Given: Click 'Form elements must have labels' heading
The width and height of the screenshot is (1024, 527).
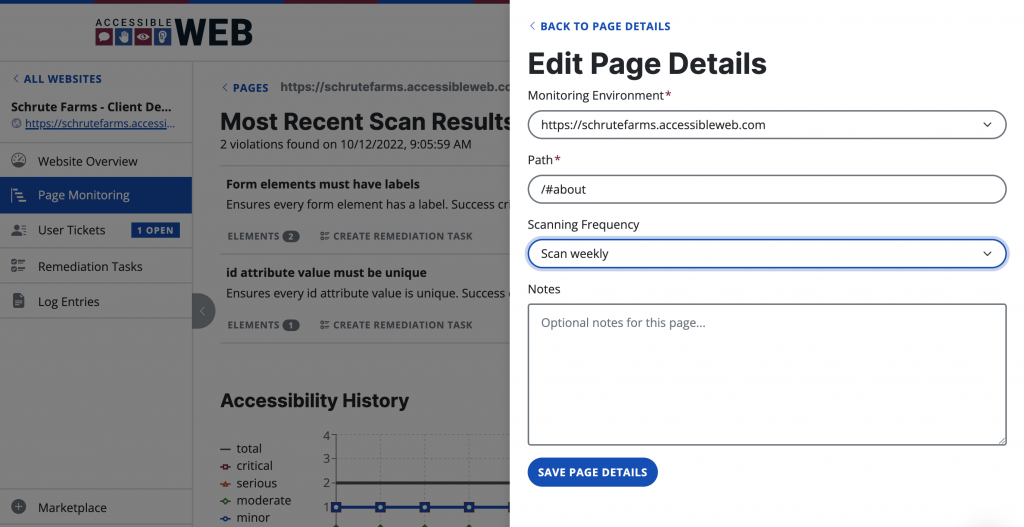Looking at the screenshot, I should tap(323, 184).
